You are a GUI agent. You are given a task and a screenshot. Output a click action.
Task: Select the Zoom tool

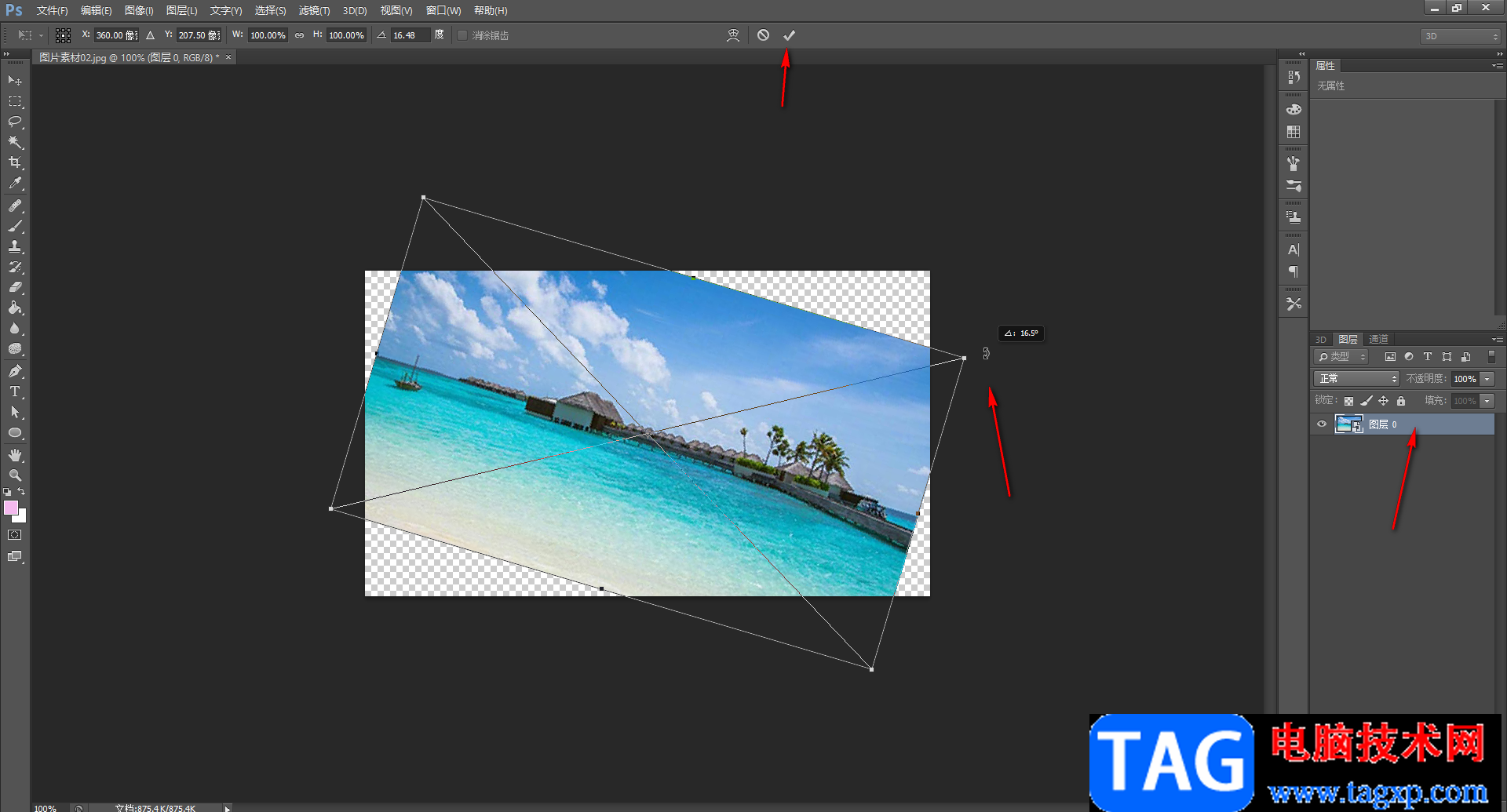point(15,475)
